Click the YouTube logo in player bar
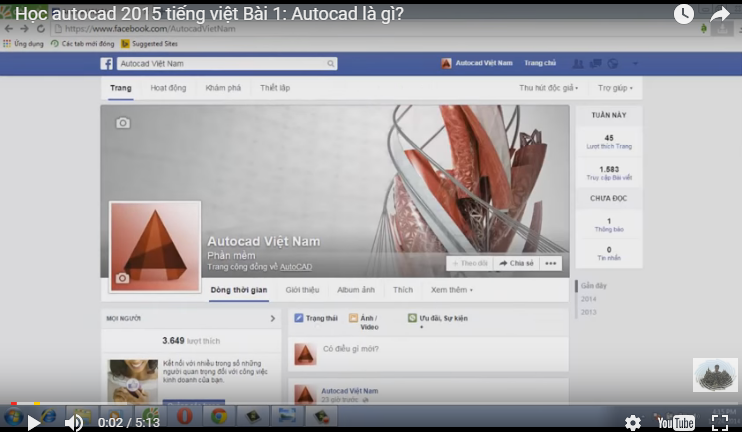This screenshot has width=742, height=432. (x=676, y=423)
